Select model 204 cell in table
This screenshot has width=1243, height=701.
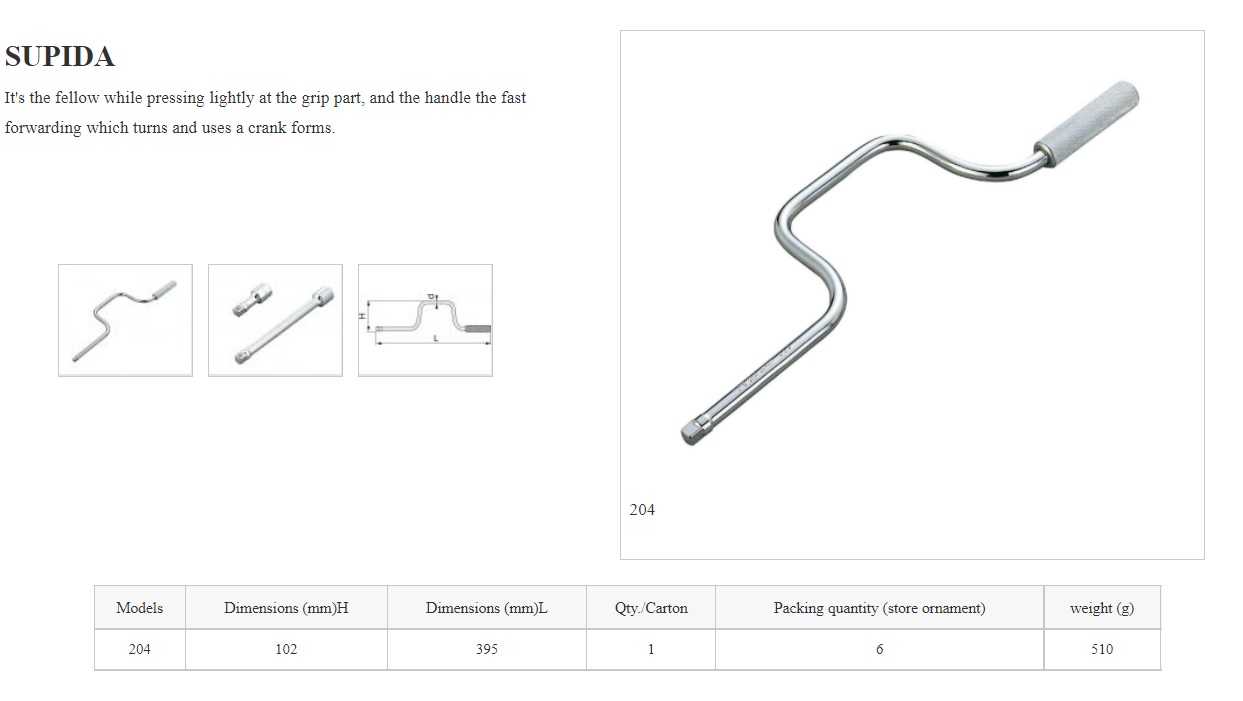139,649
